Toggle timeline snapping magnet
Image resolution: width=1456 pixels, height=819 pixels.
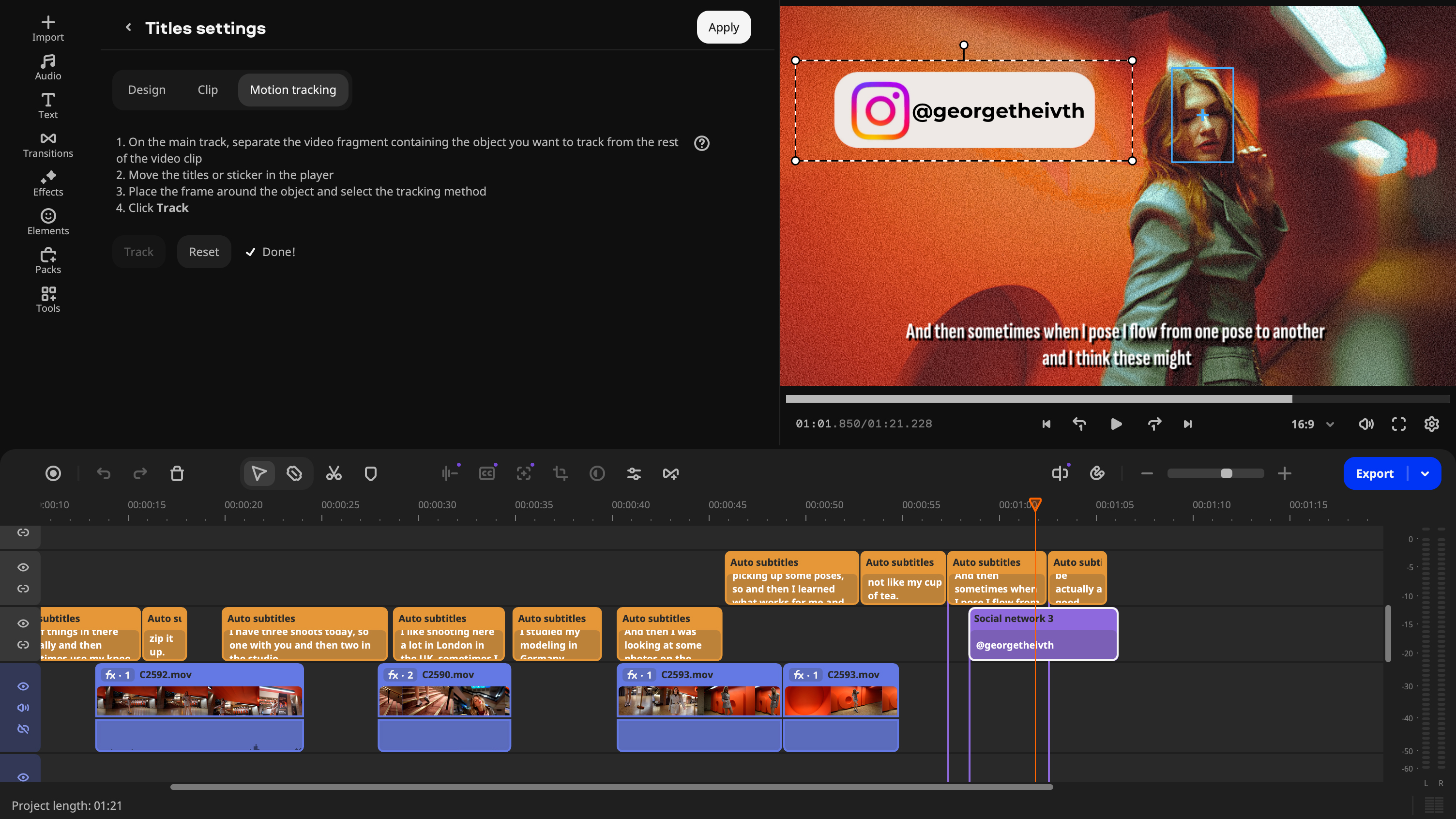pos(1097,473)
